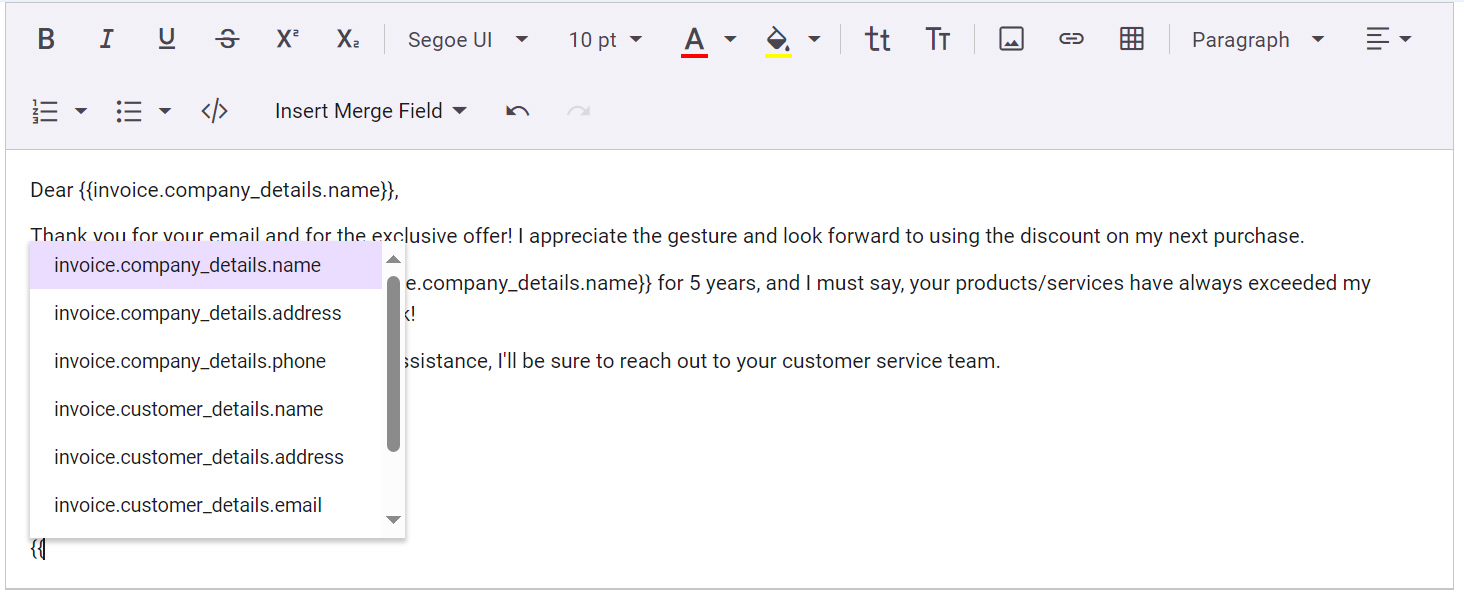Click the create table icon

click(x=1131, y=40)
